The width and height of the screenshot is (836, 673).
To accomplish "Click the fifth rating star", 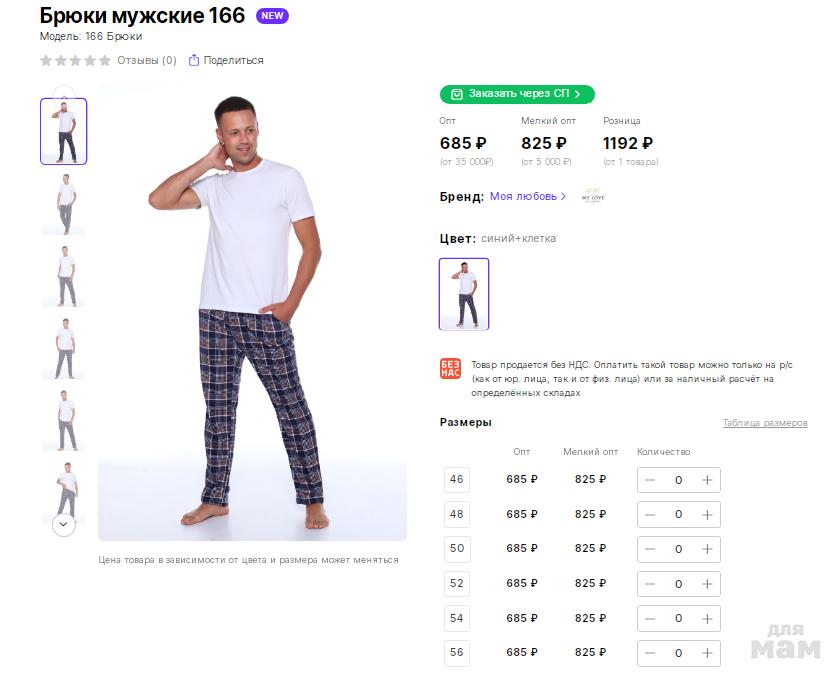I will (x=105, y=60).
